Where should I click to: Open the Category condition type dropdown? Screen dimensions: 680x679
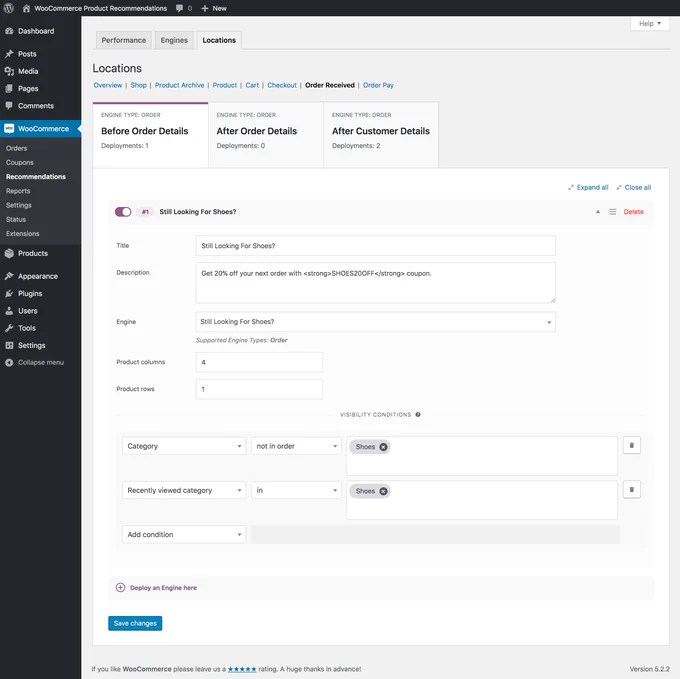click(184, 446)
